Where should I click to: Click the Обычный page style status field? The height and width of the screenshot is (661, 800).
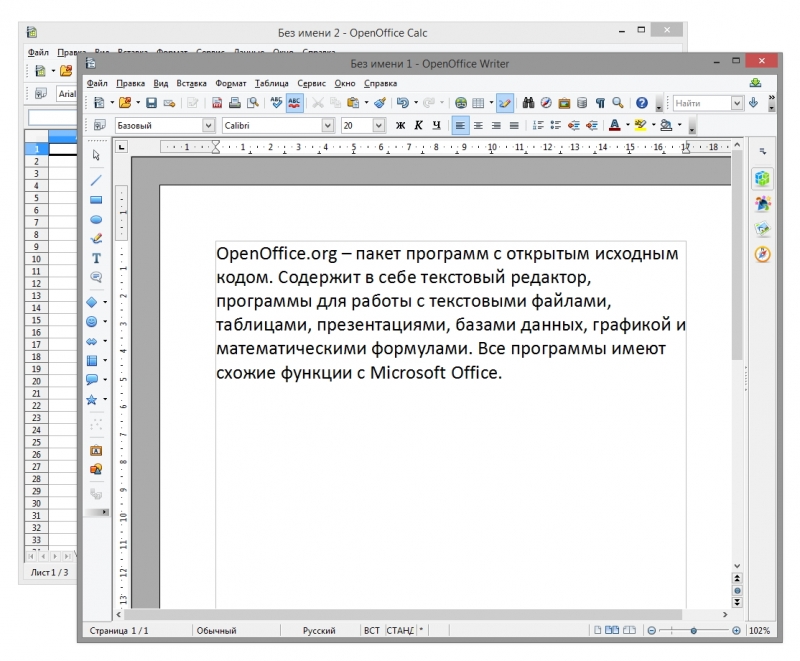coord(217,630)
